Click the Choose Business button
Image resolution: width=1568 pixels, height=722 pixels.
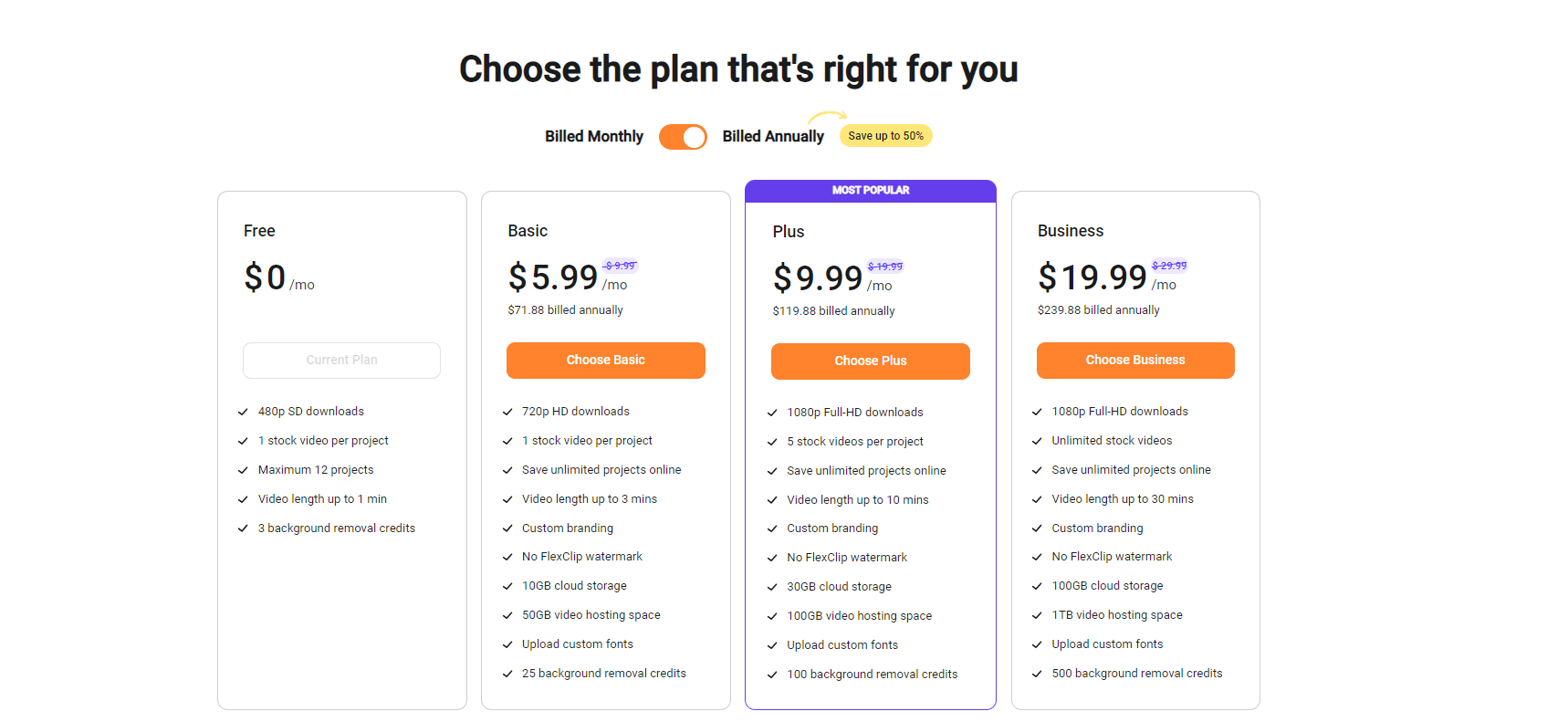pyautogui.click(x=1135, y=361)
